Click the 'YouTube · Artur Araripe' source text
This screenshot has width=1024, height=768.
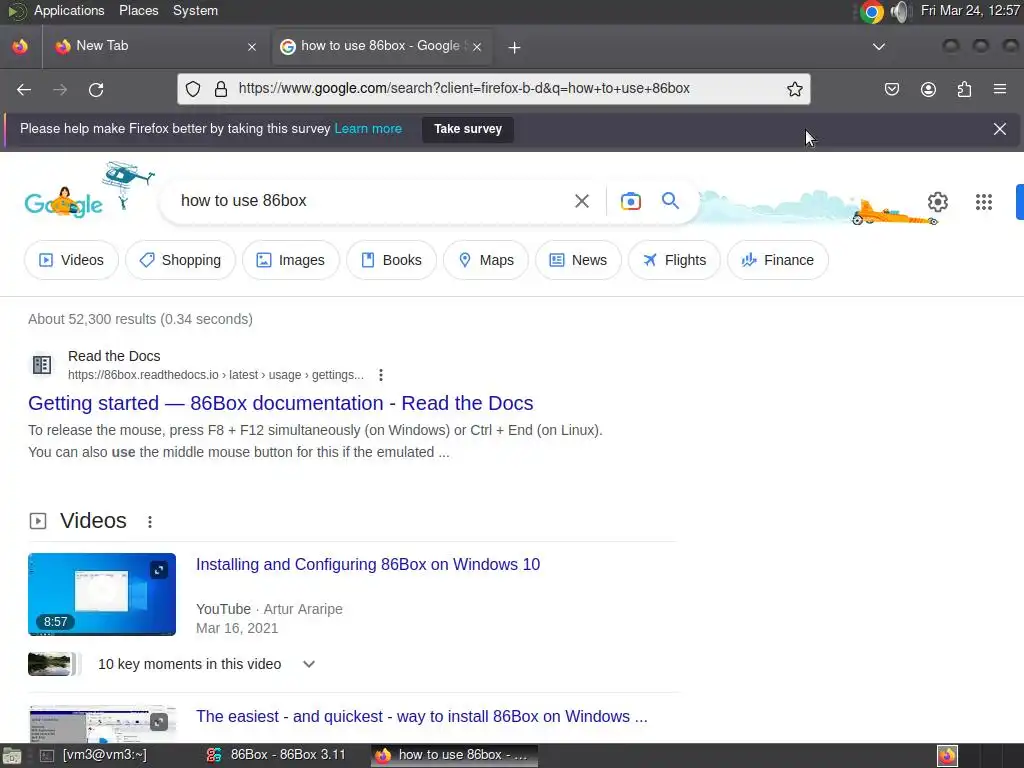[x=269, y=609]
